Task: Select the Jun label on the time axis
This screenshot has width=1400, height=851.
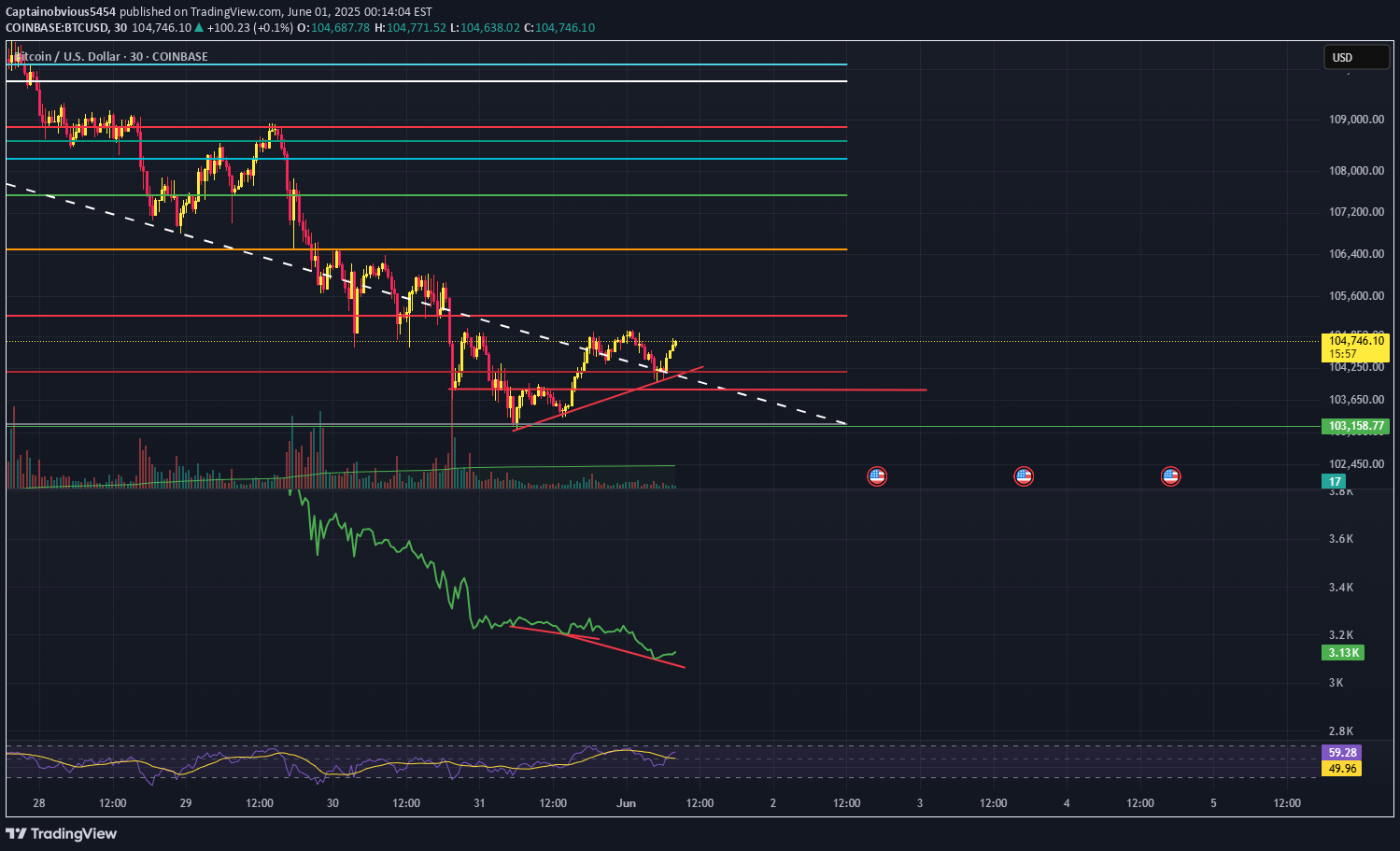Action: pos(625,802)
